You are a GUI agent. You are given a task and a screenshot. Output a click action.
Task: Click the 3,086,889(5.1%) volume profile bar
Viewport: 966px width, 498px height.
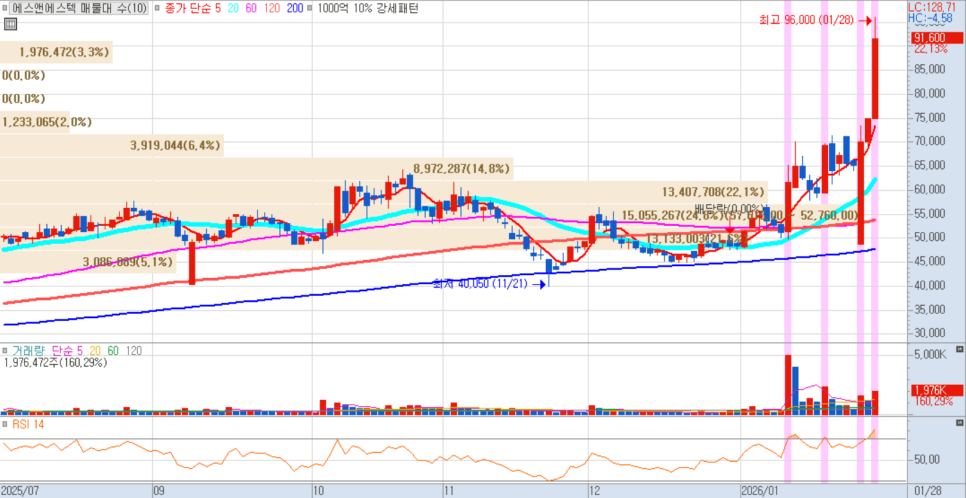click(88, 262)
